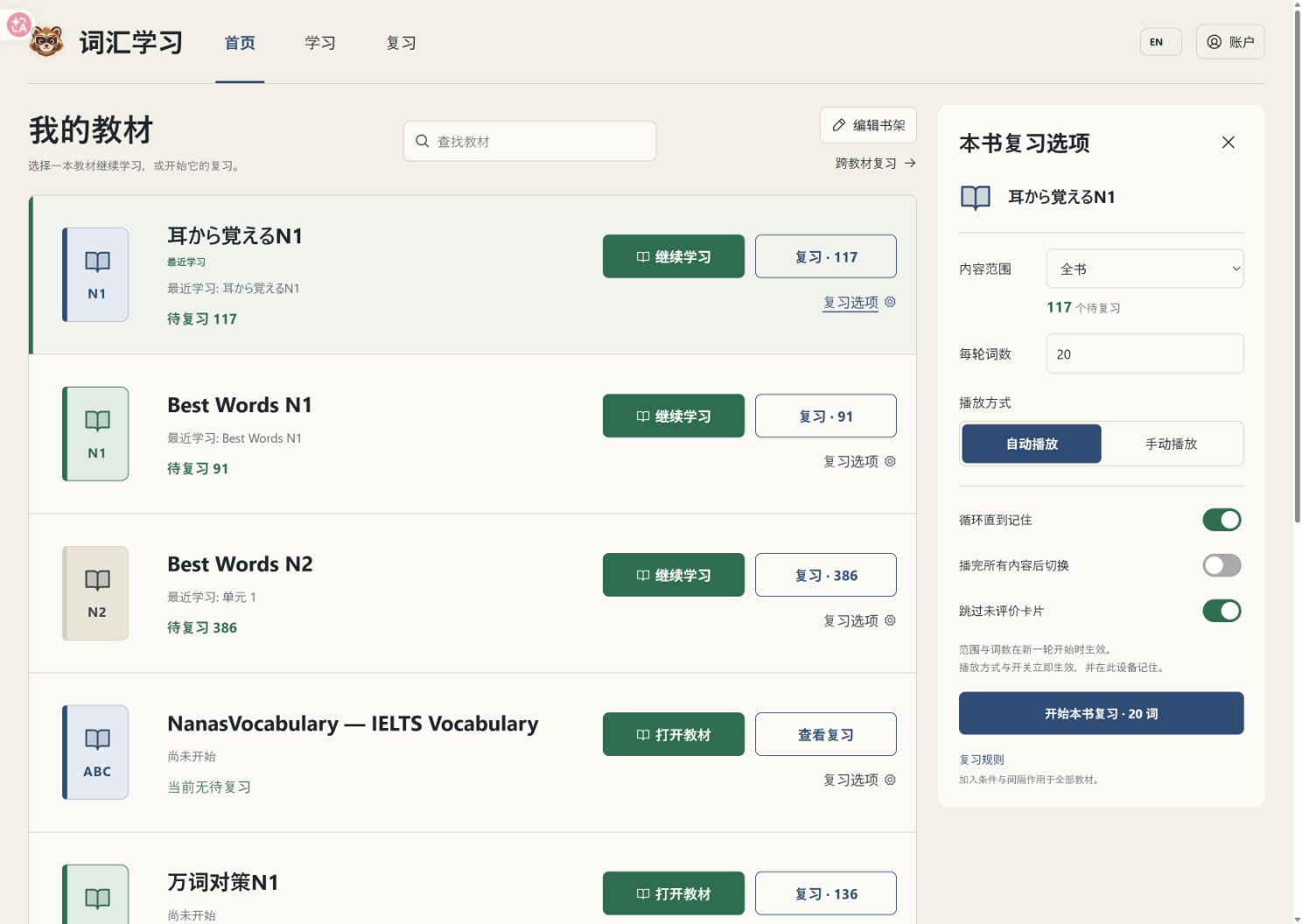Click 复习 · 136 for 万词対策N1
Image resolution: width=1302 pixels, height=924 pixels.
(825, 893)
